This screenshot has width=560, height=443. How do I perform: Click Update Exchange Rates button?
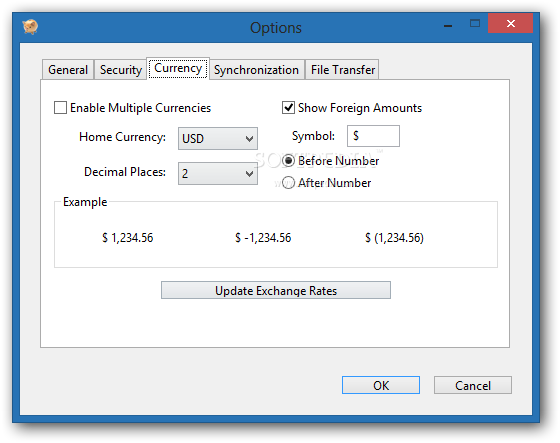click(276, 290)
